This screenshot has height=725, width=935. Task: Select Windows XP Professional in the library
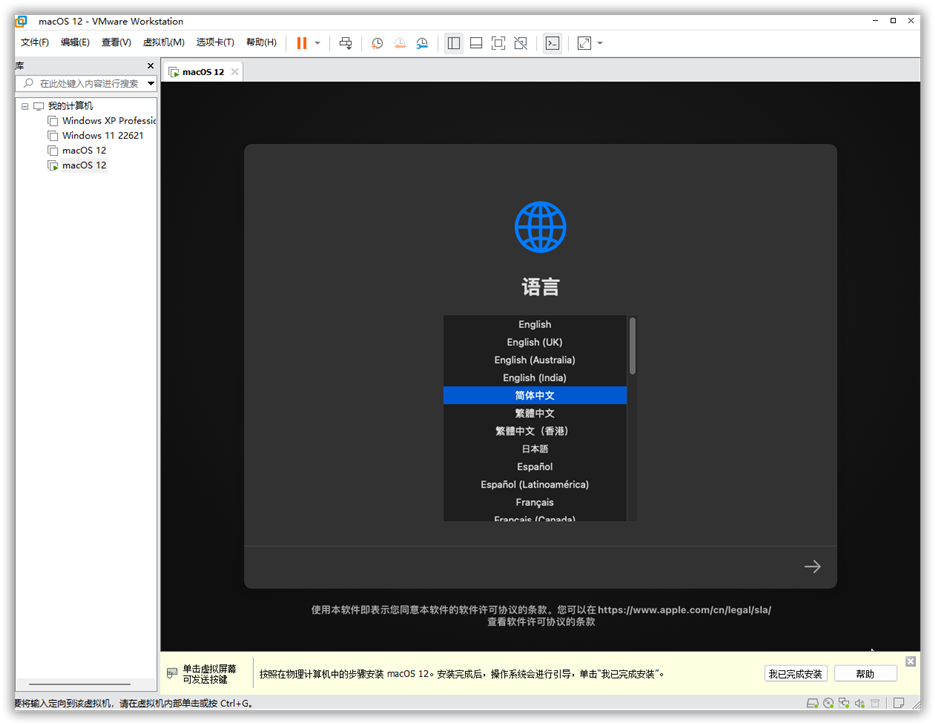click(109, 120)
